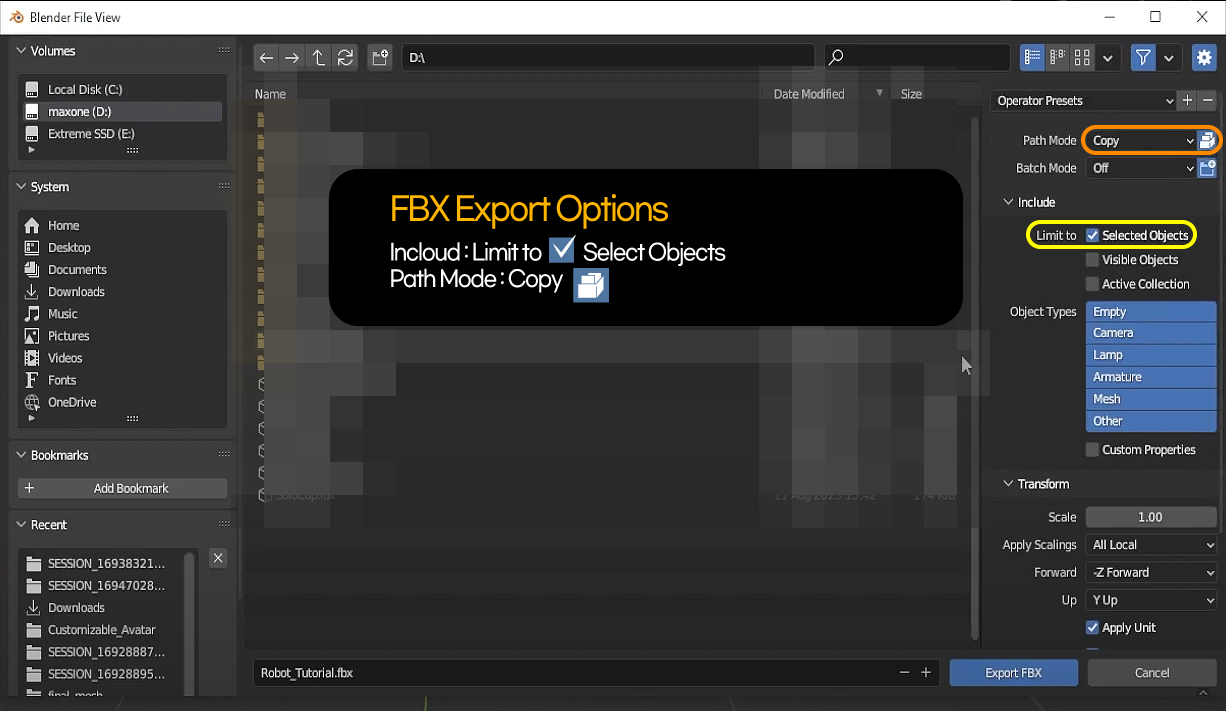
Task: Open Forward axis dropdown
Action: 1151,573
